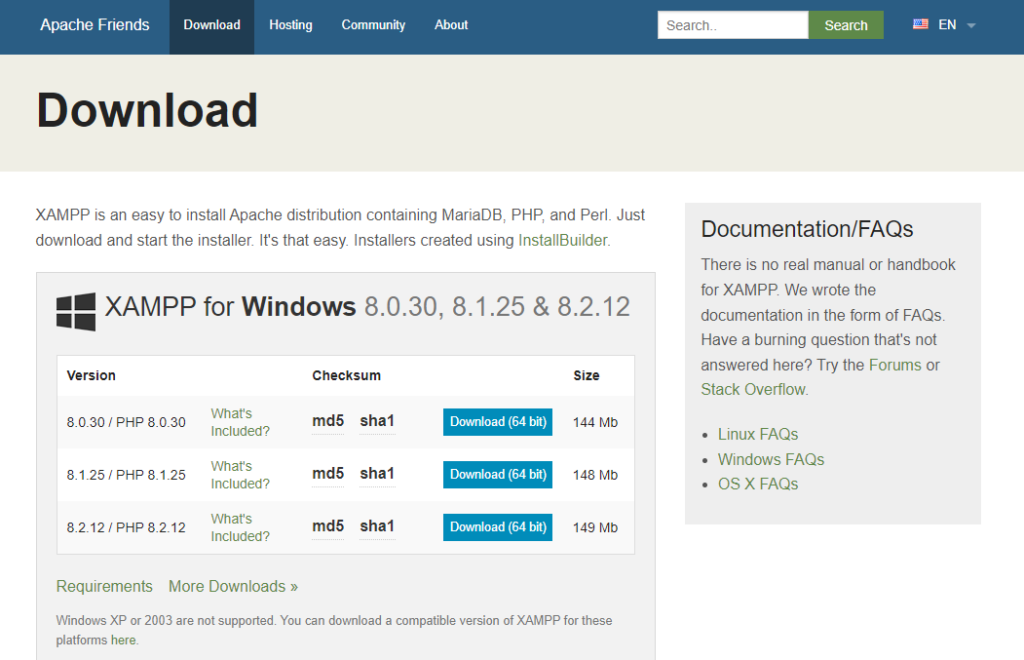Show sha1 checksum for 8.0.30
Viewport: 1024px width, 660px height.
point(377,421)
